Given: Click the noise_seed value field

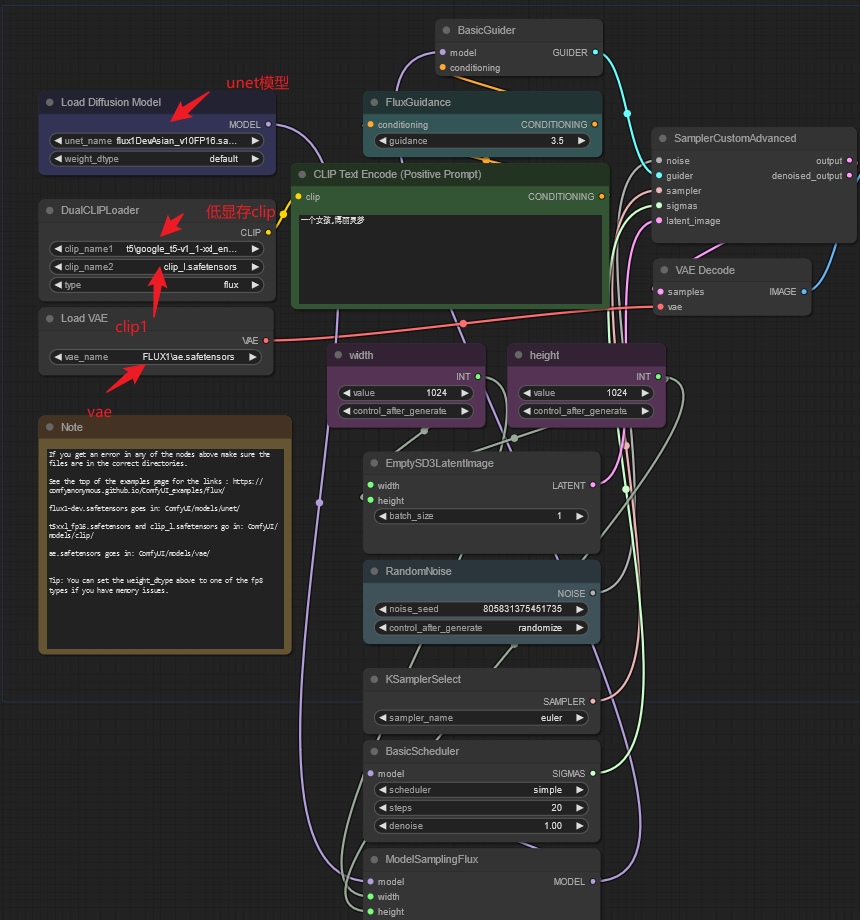Looking at the screenshot, I should 481,609.
